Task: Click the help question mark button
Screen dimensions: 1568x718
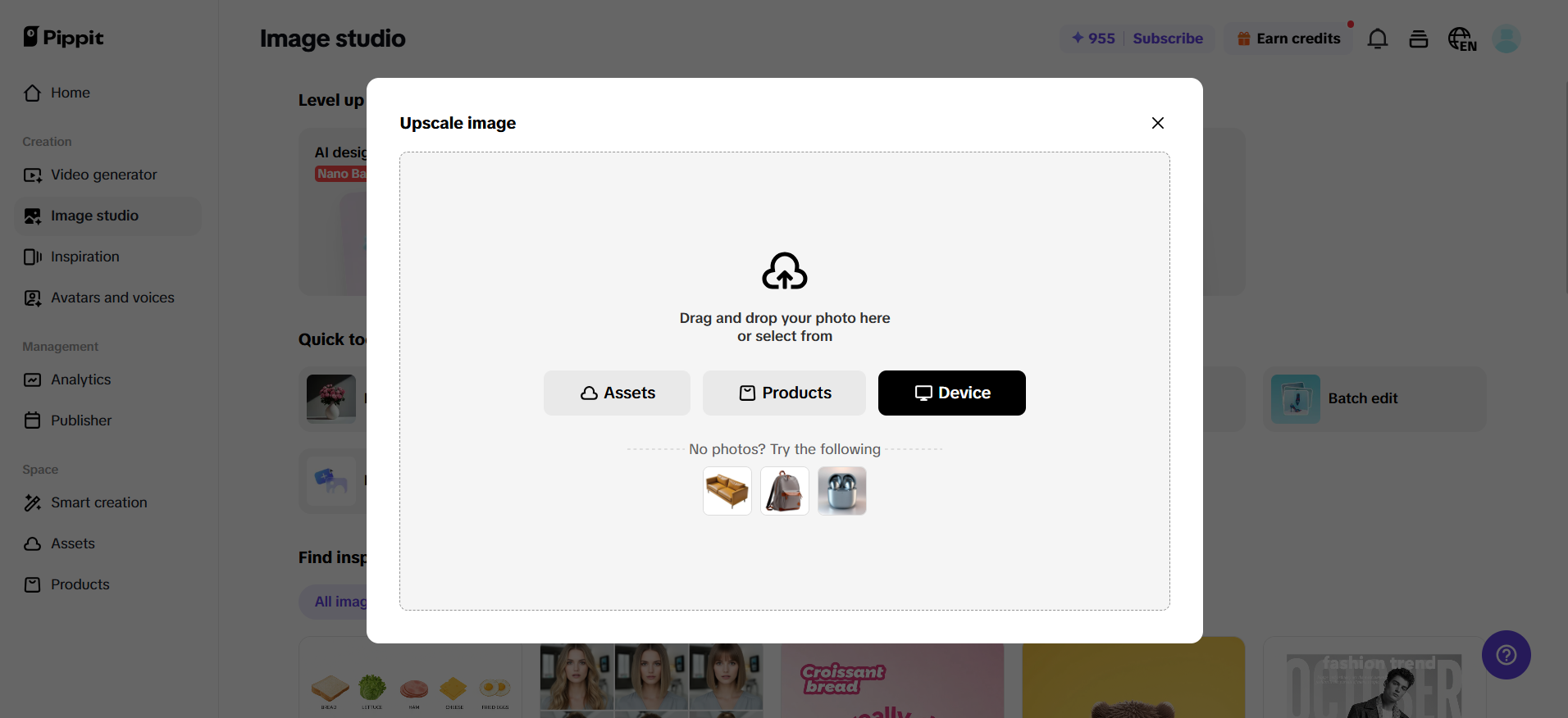Action: point(1506,655)
